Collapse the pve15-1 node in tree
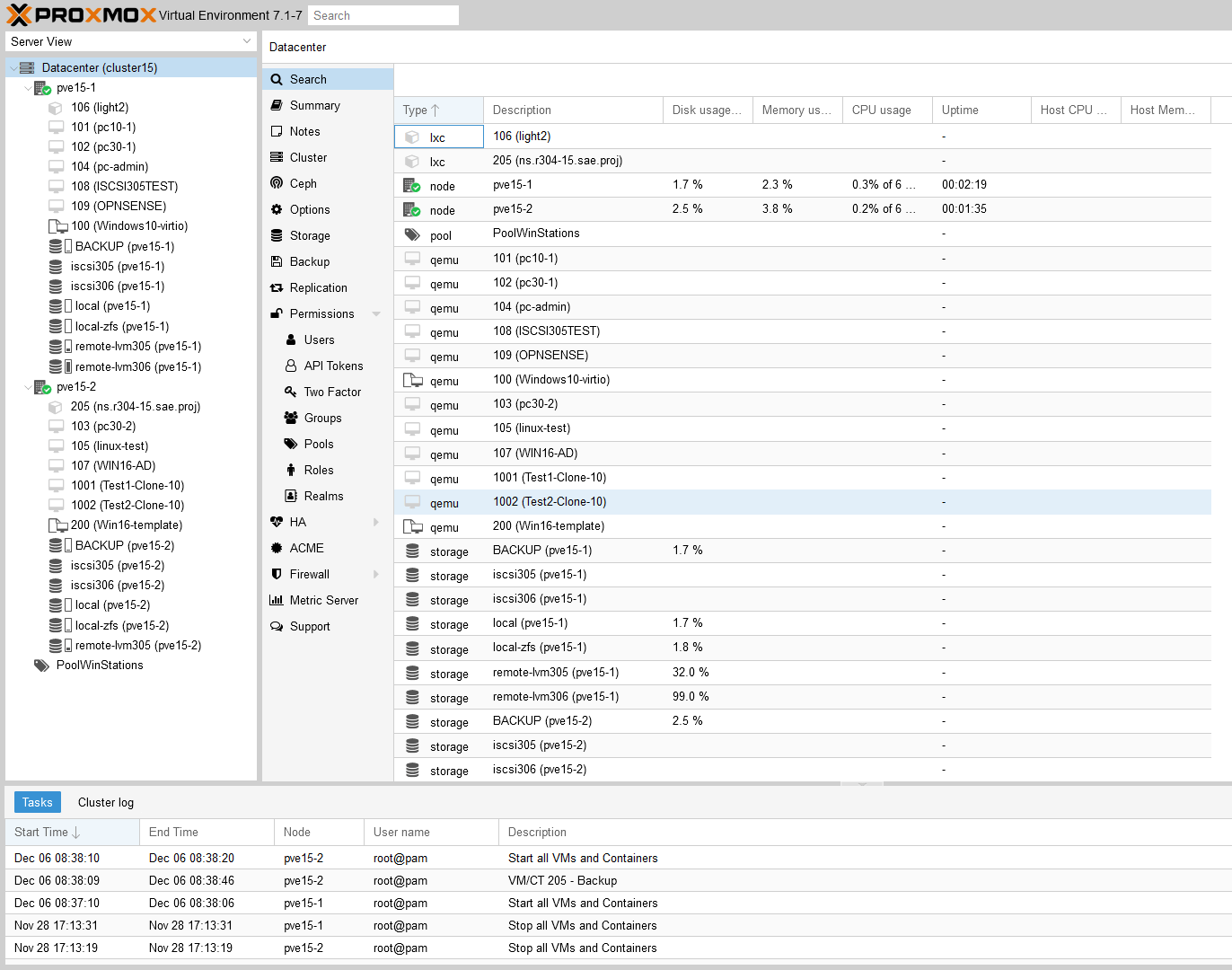 click(x=27, y=88)
